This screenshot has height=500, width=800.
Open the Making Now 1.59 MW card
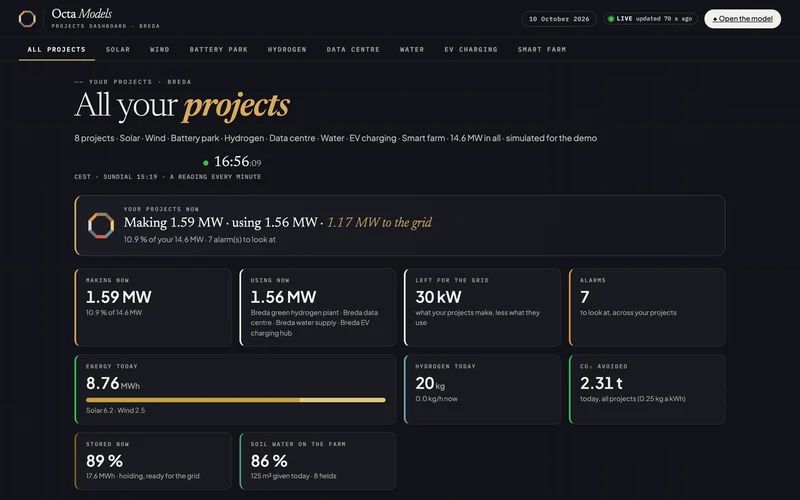[153, 307]
